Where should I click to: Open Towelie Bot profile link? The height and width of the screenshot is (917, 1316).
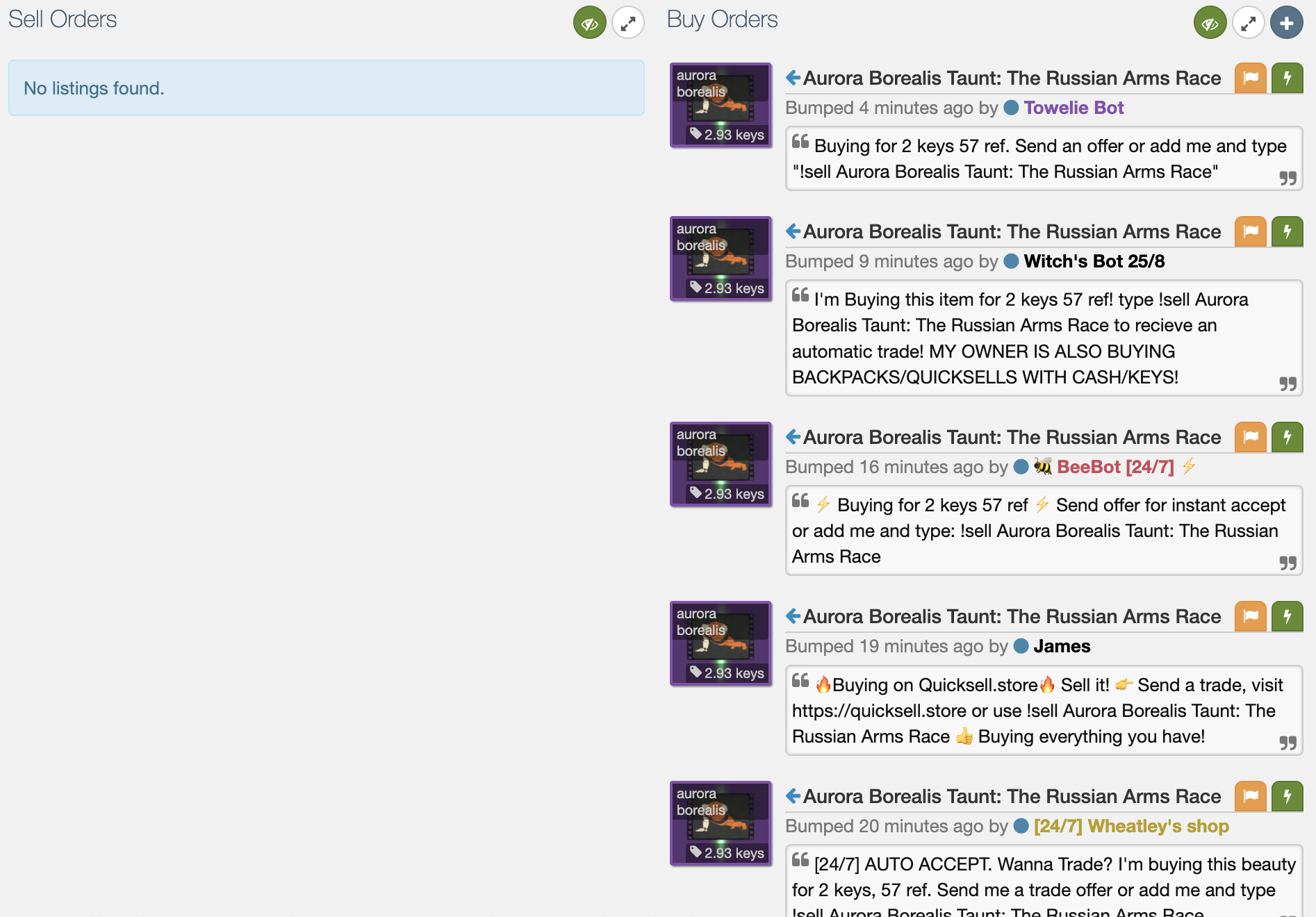click(x=1074, y=108)
